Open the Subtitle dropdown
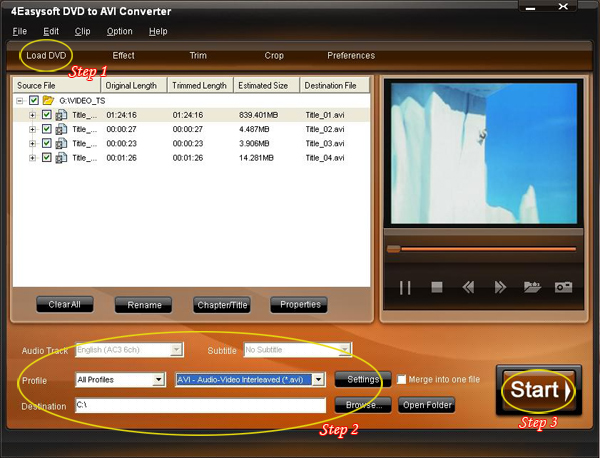This screenshot has width=600, height=458. tap(344, 350)
